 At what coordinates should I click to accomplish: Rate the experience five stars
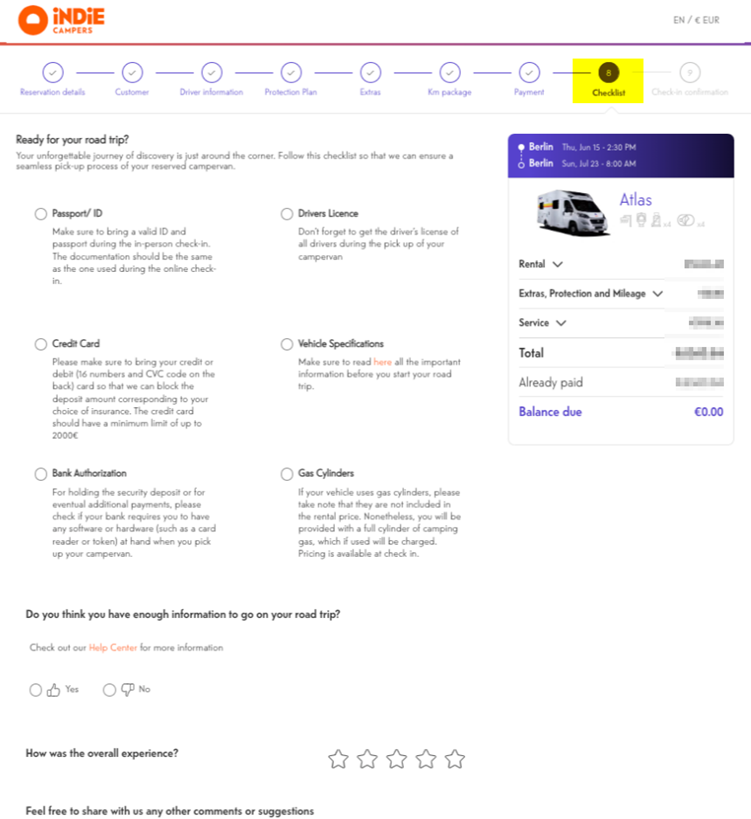pyautogui.click(x=455, y=759)
